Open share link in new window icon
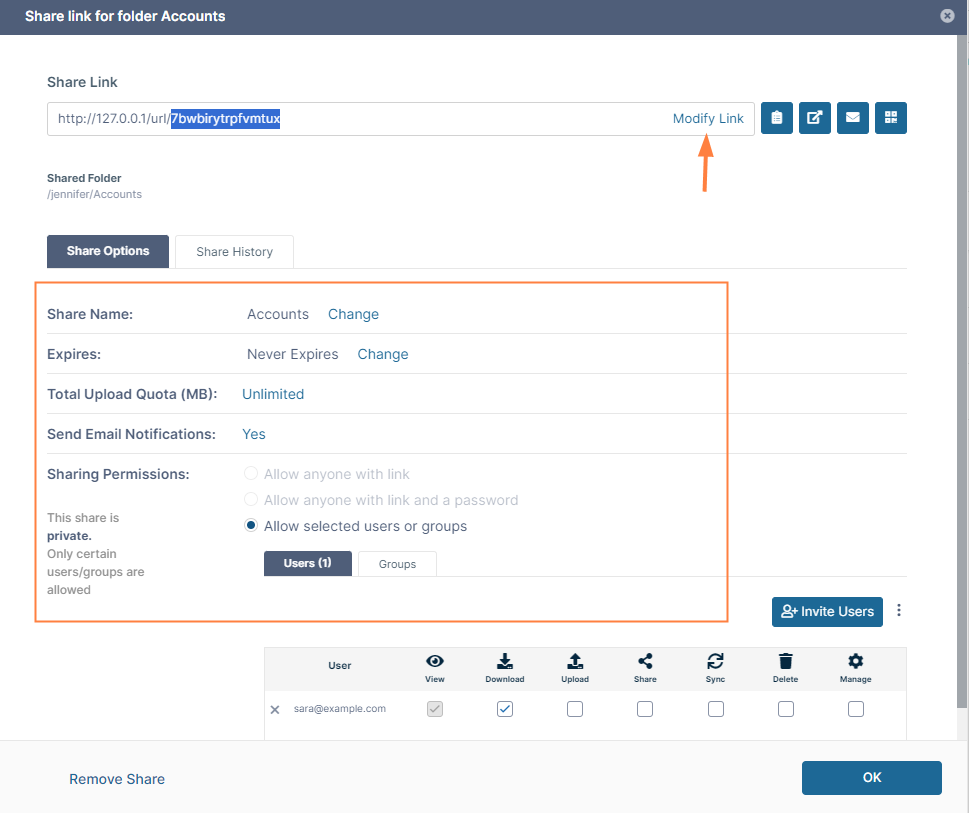 coord(815,118)
